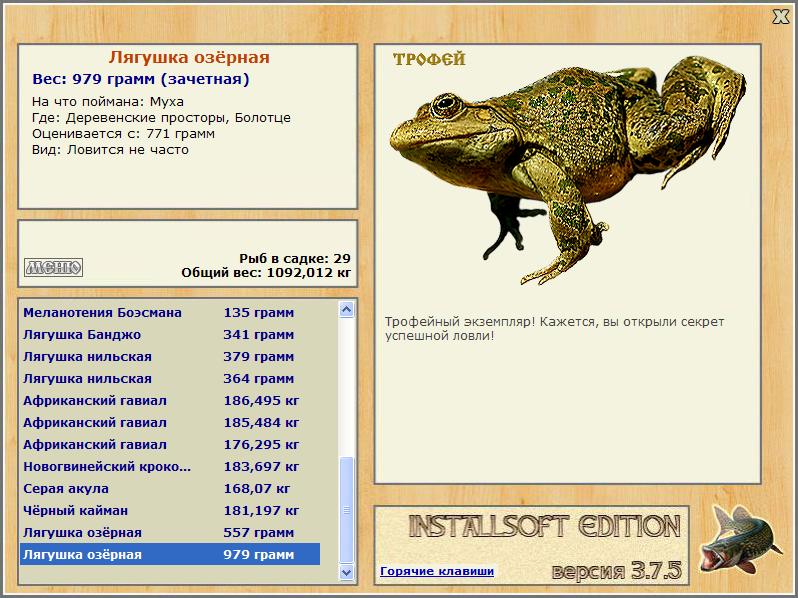Click Где: Деревенские просторы, Болотце line
The image size is (798, 598).
(x=161, y=118)
